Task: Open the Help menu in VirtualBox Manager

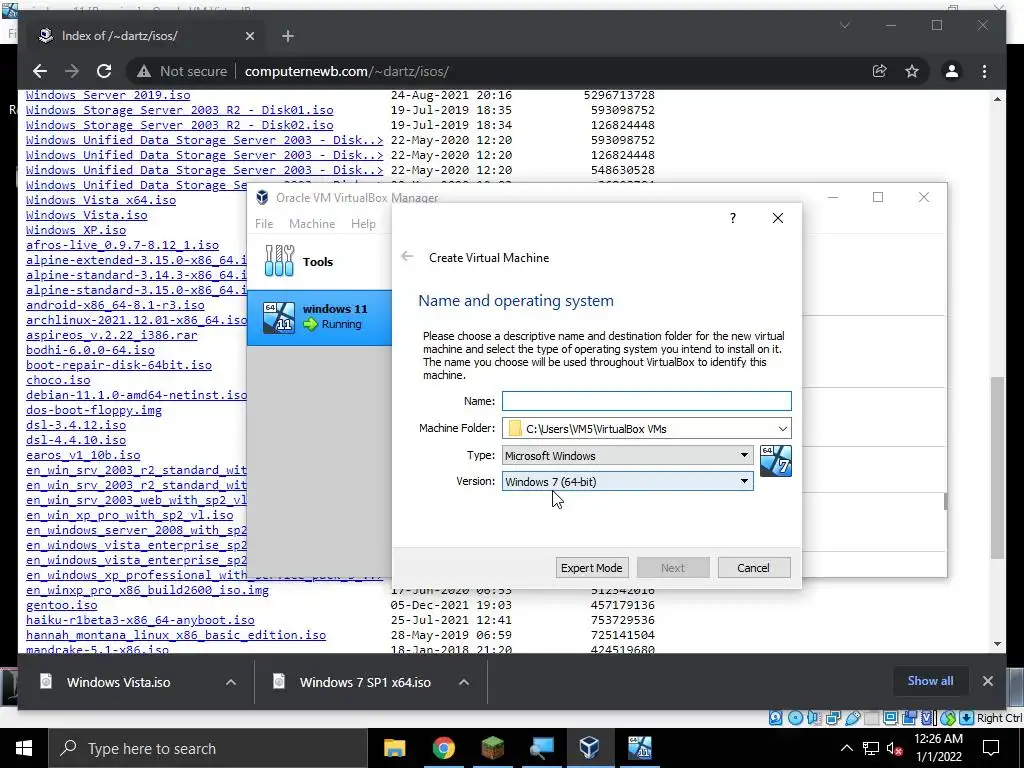Action: click(x=363, y=223)
